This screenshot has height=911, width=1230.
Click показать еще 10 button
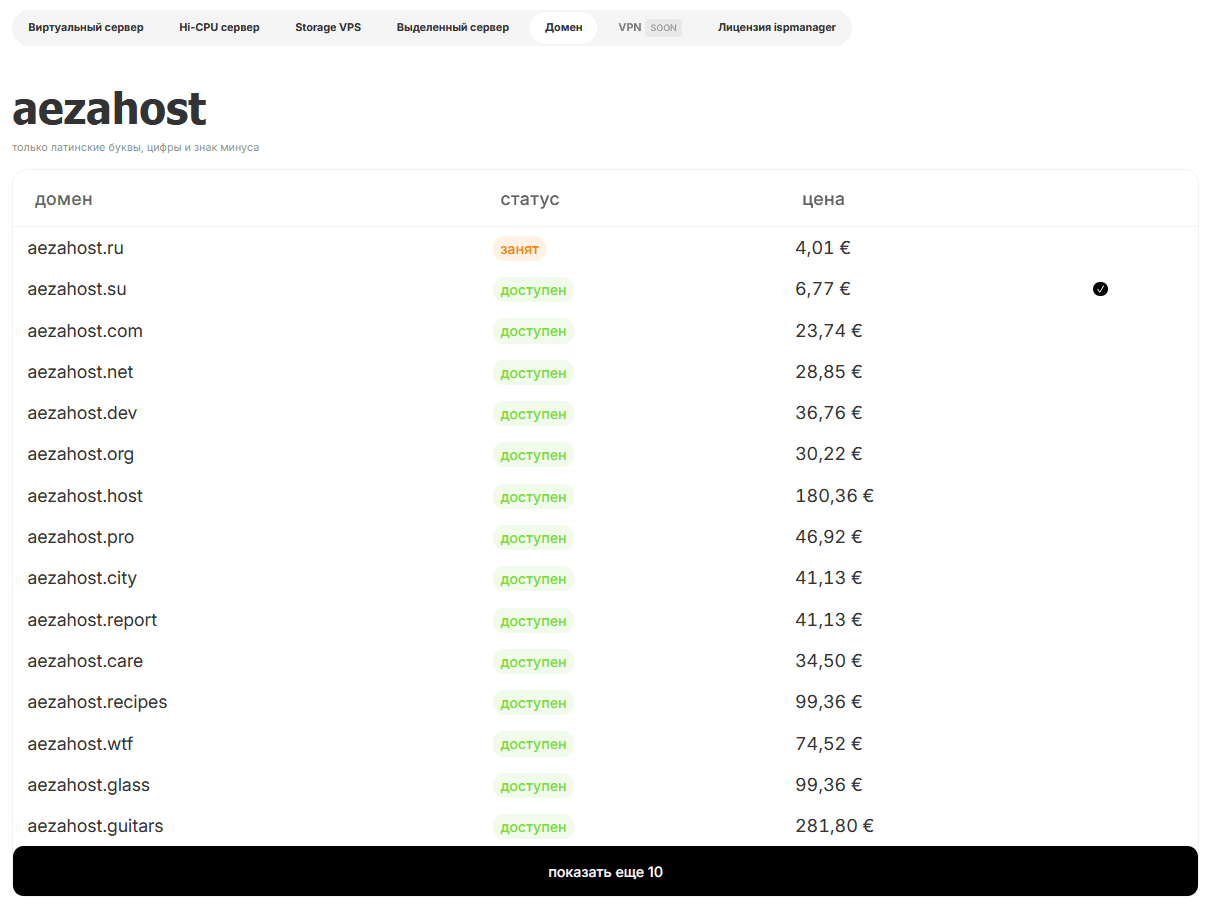point(605,872)
